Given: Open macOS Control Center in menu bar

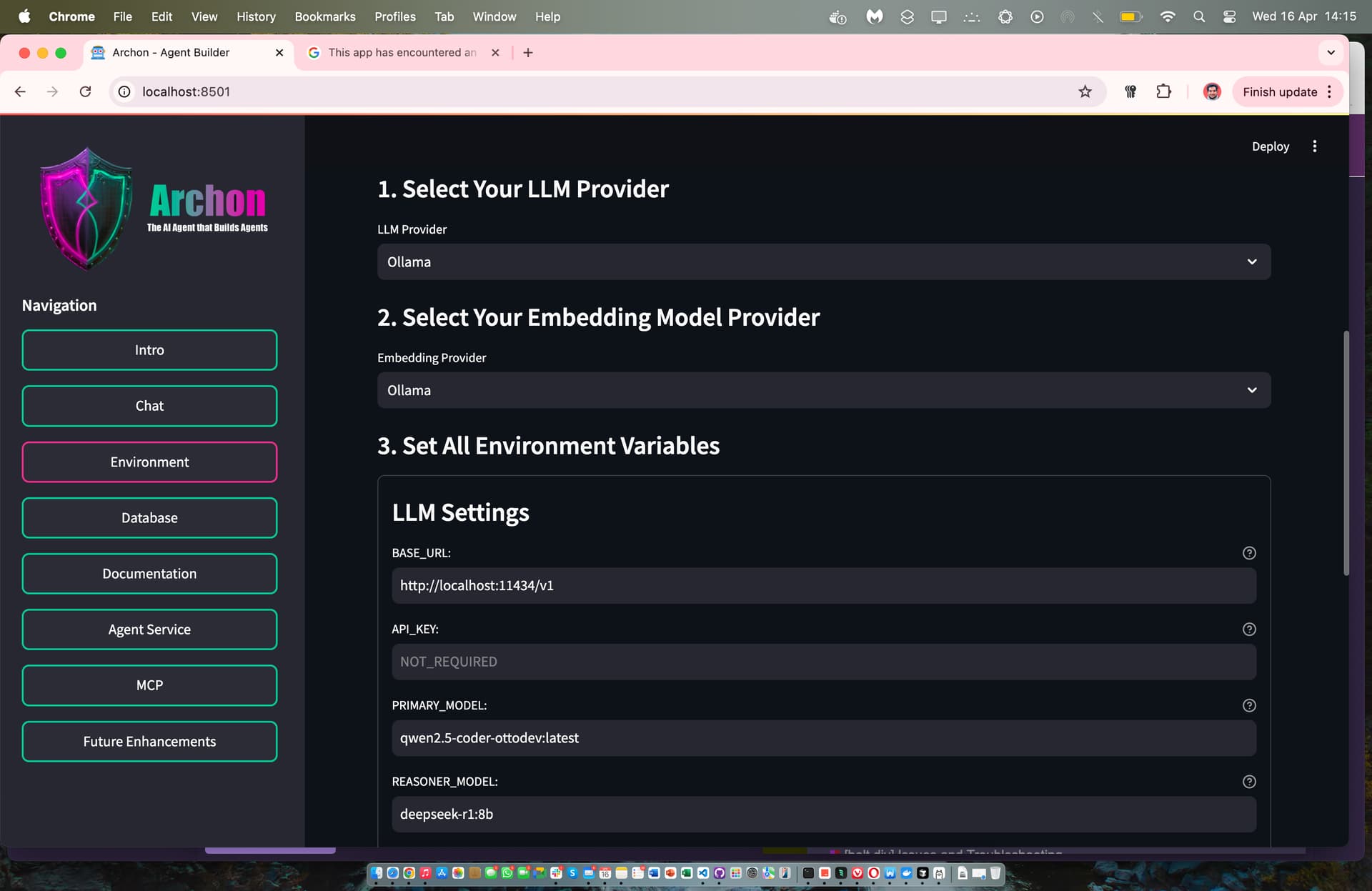Looking at the screenshot, I should (1229, 16).
